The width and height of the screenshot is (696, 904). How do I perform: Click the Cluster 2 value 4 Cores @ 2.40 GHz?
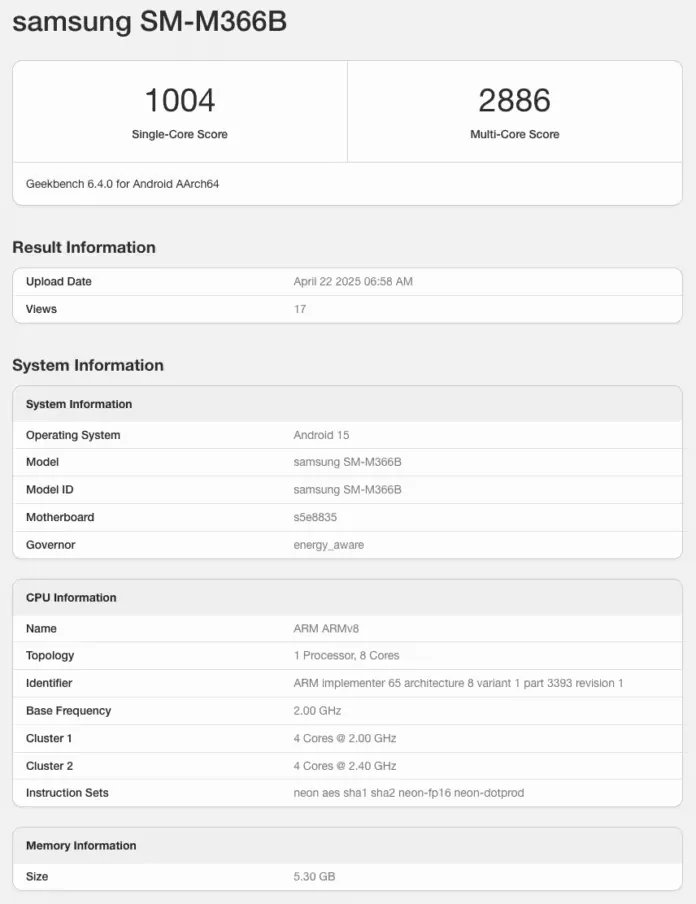[345, 766]
